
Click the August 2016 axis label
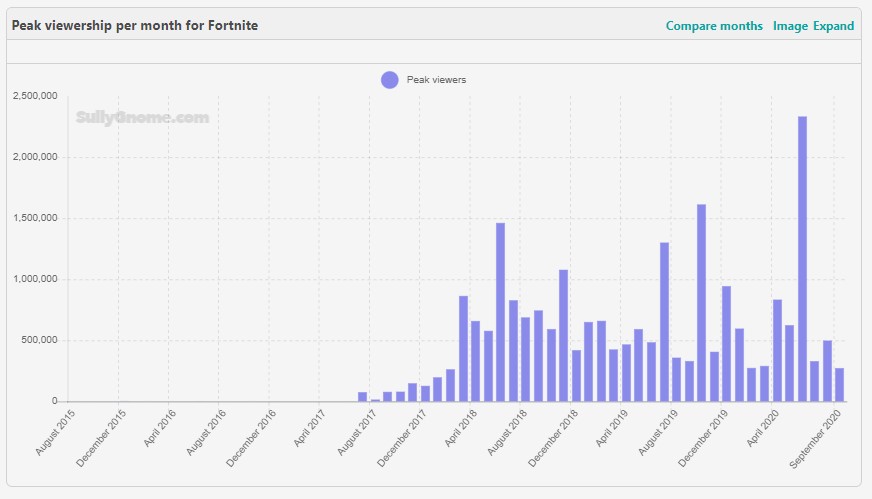206,433
